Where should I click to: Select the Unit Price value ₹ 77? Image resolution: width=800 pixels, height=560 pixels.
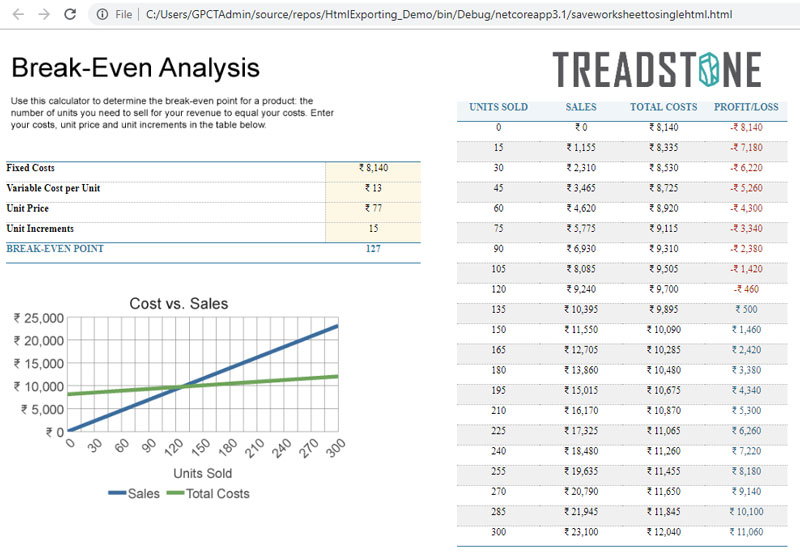tap(373, 208)
